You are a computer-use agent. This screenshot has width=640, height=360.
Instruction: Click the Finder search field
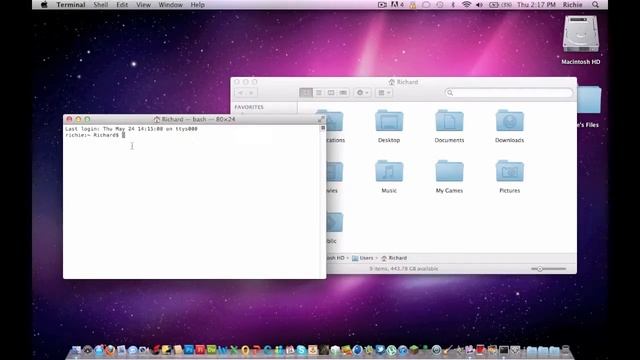[x=509, y=93]
